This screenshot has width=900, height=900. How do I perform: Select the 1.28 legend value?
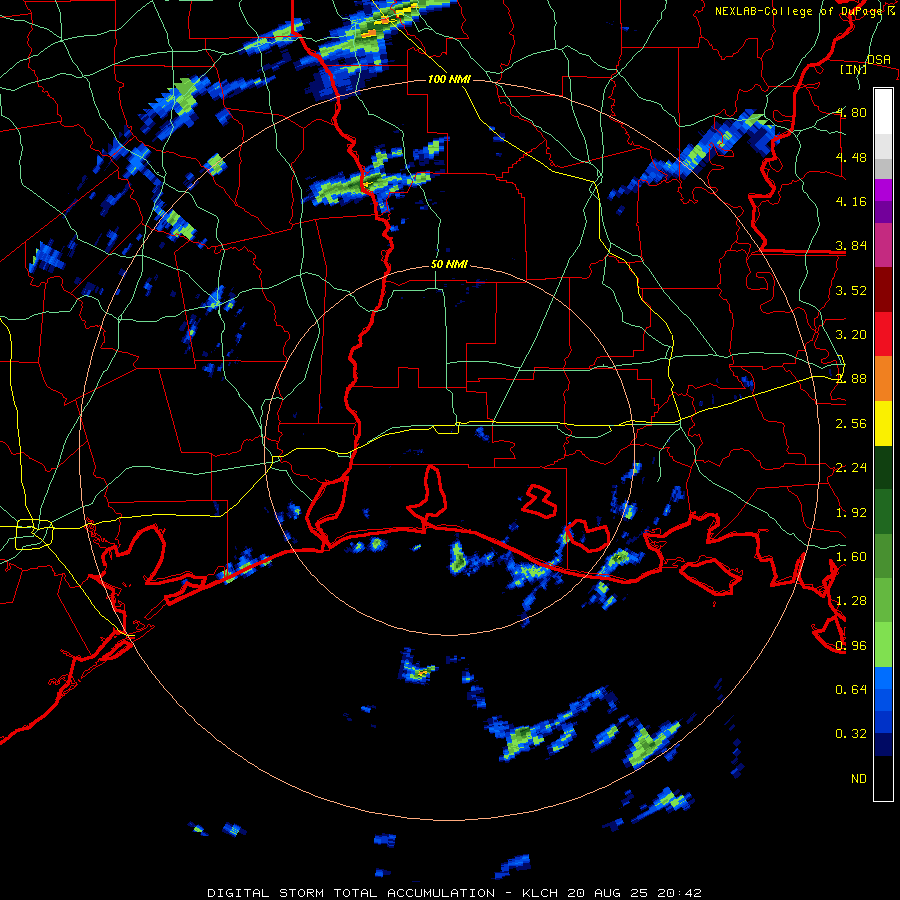[851, 601]
